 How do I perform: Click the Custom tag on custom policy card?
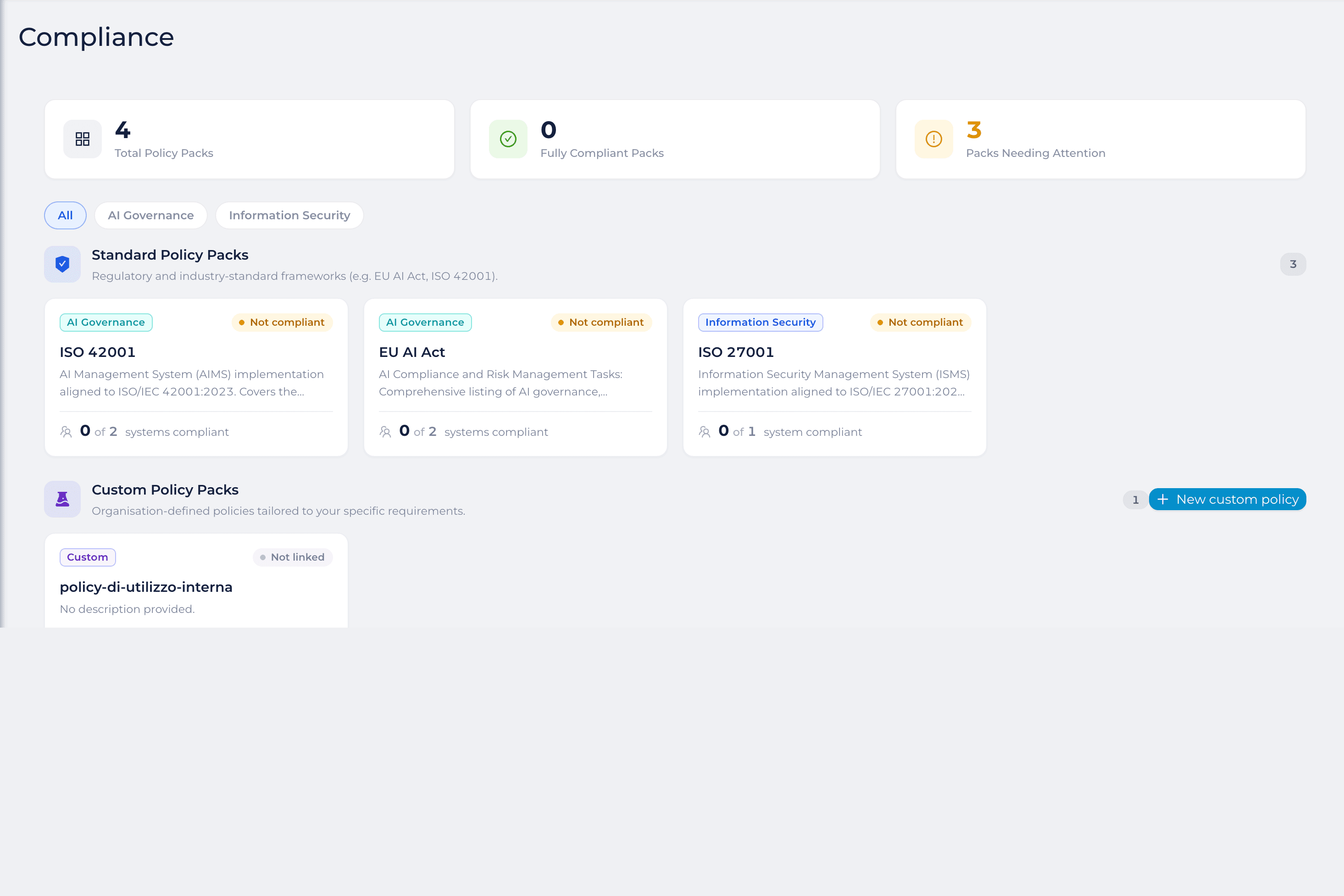pos(88,557)
